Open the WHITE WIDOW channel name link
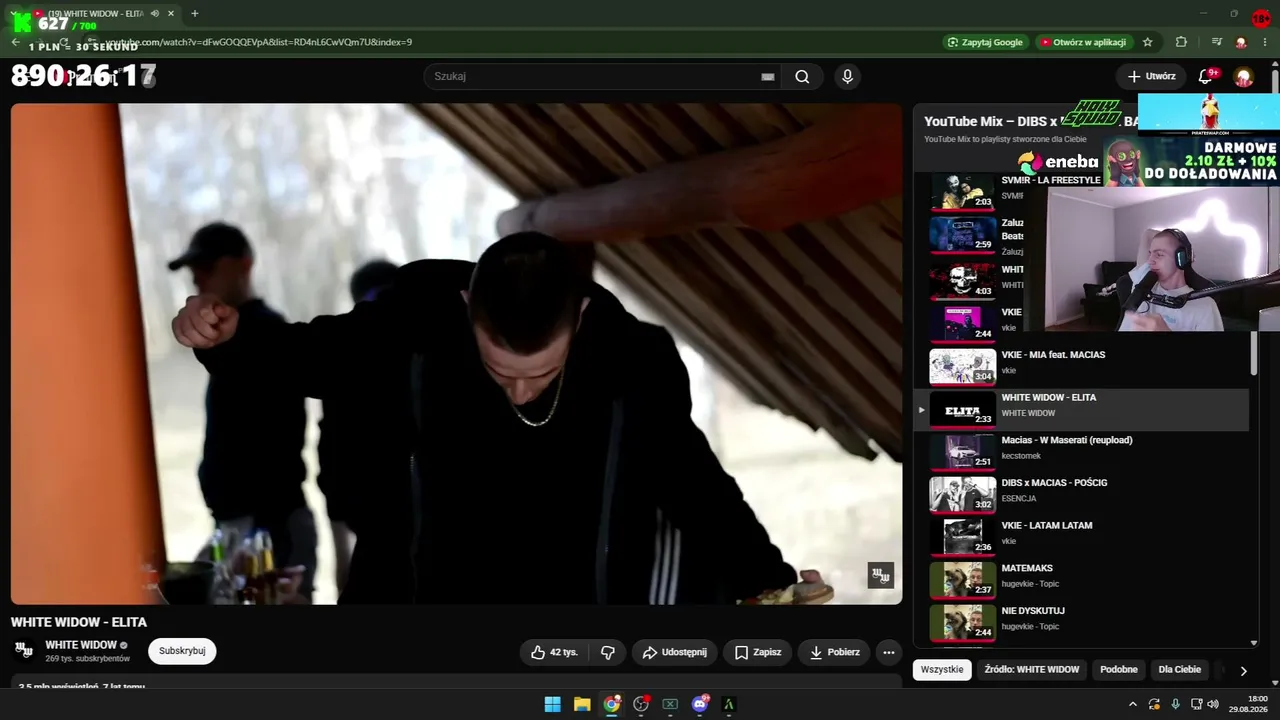The width and height of the screenshot is (1280, 720). [81, 645]
